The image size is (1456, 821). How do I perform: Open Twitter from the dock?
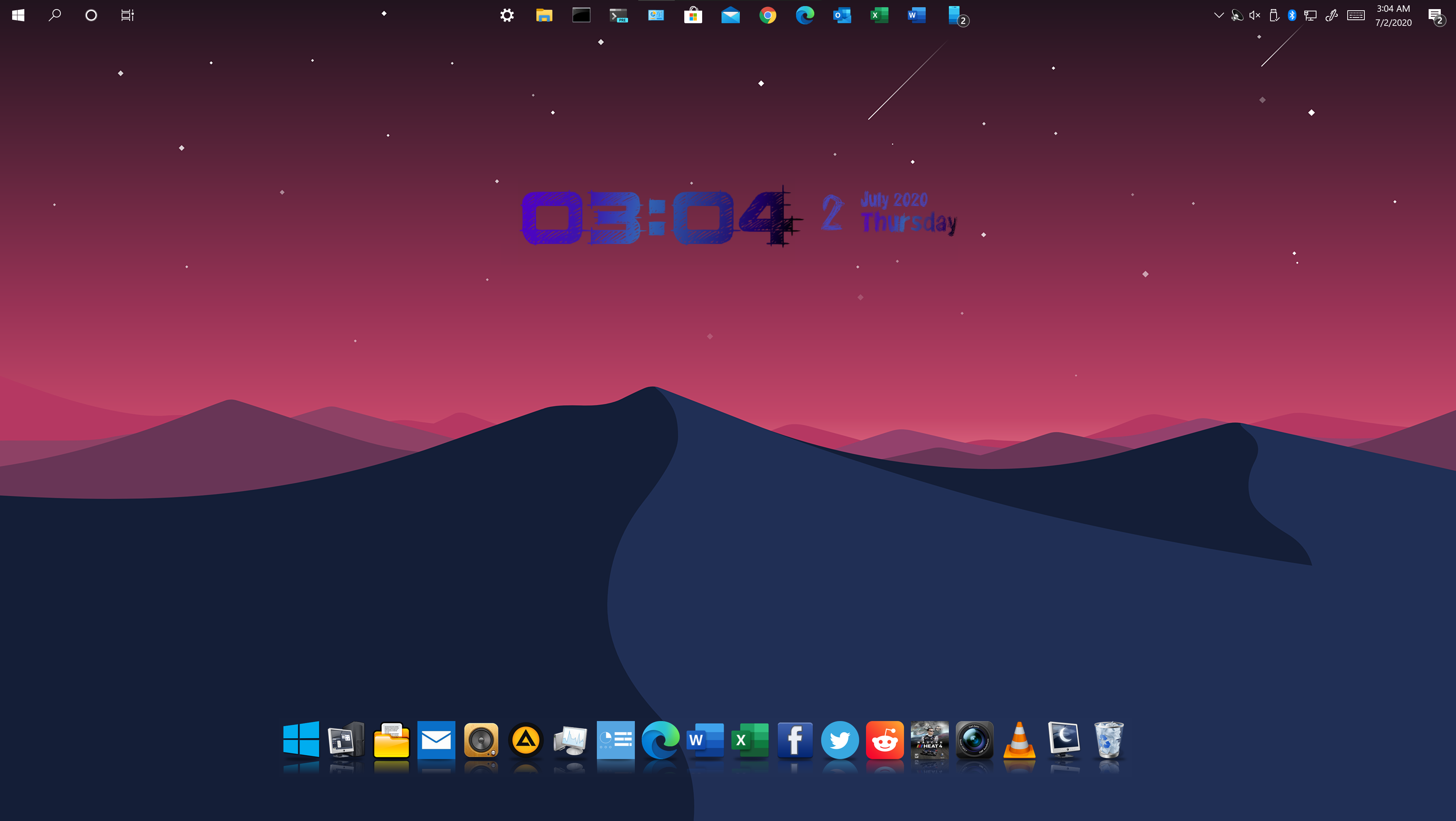(840, 741)
